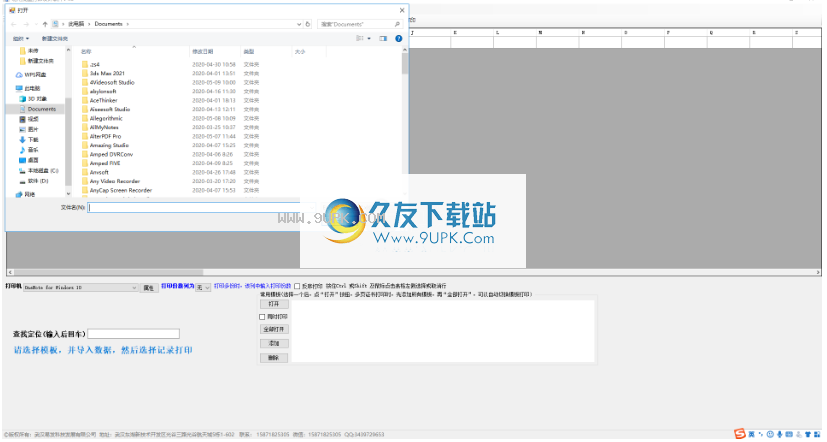Select WPS网盘 cloud icon in sidebar

pos(19,75)
